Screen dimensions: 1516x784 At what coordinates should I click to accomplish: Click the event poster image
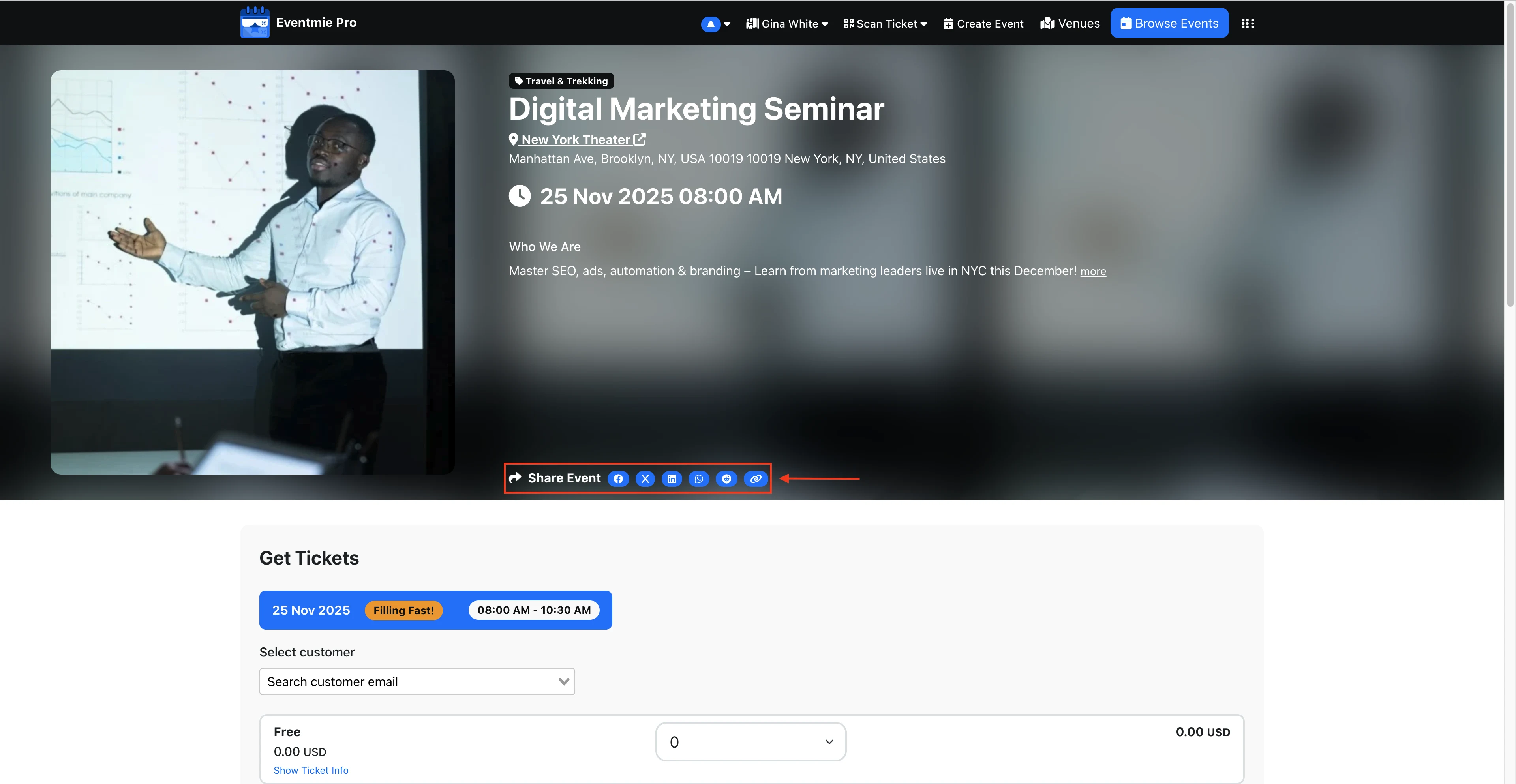click(x=253, y=272)
